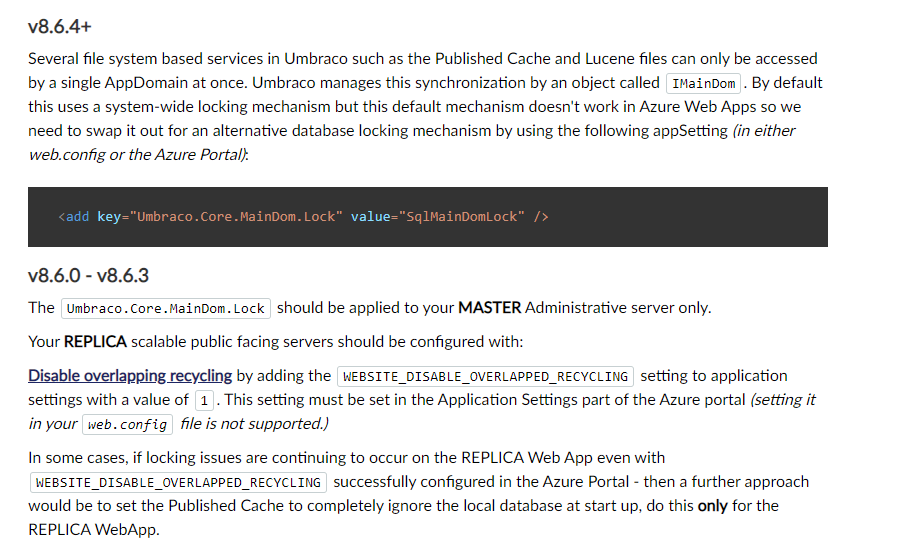This screenshot has width=899, height=549.
Task: Click the inline Umbraco.Core.MainDom.Lock code after 'The'
Action: point(166,309)
